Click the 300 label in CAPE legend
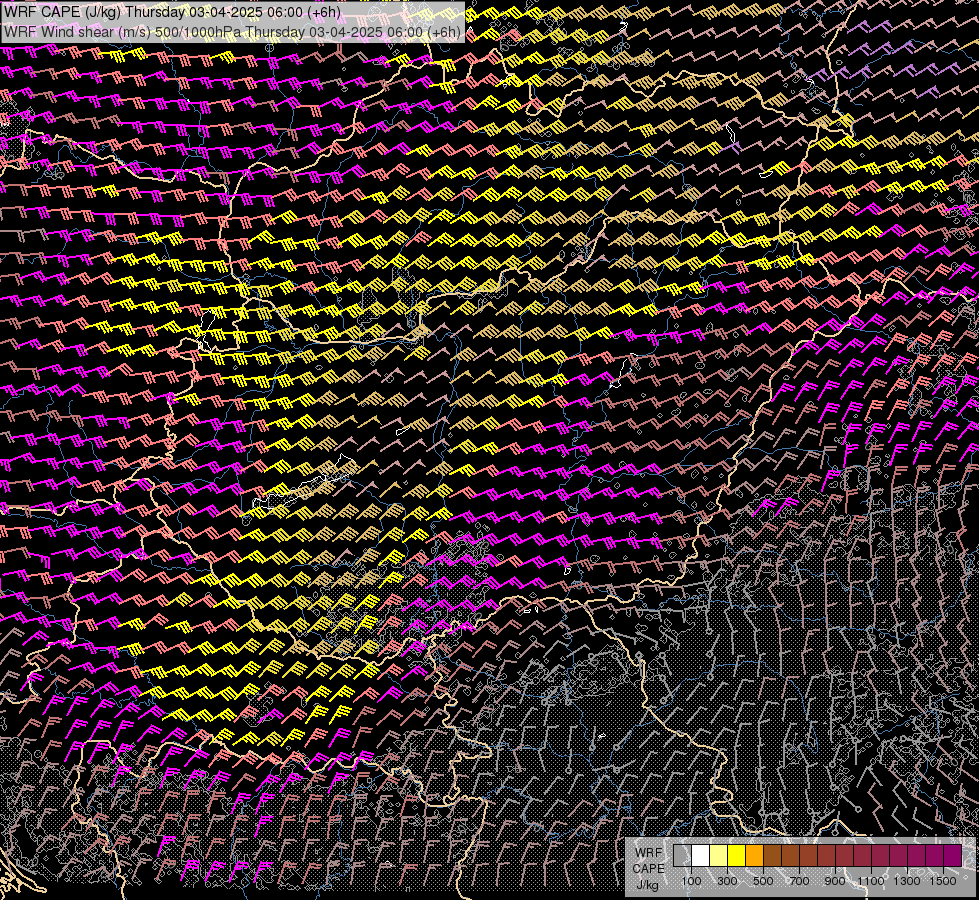979x900 pixels. click(727, 881)
